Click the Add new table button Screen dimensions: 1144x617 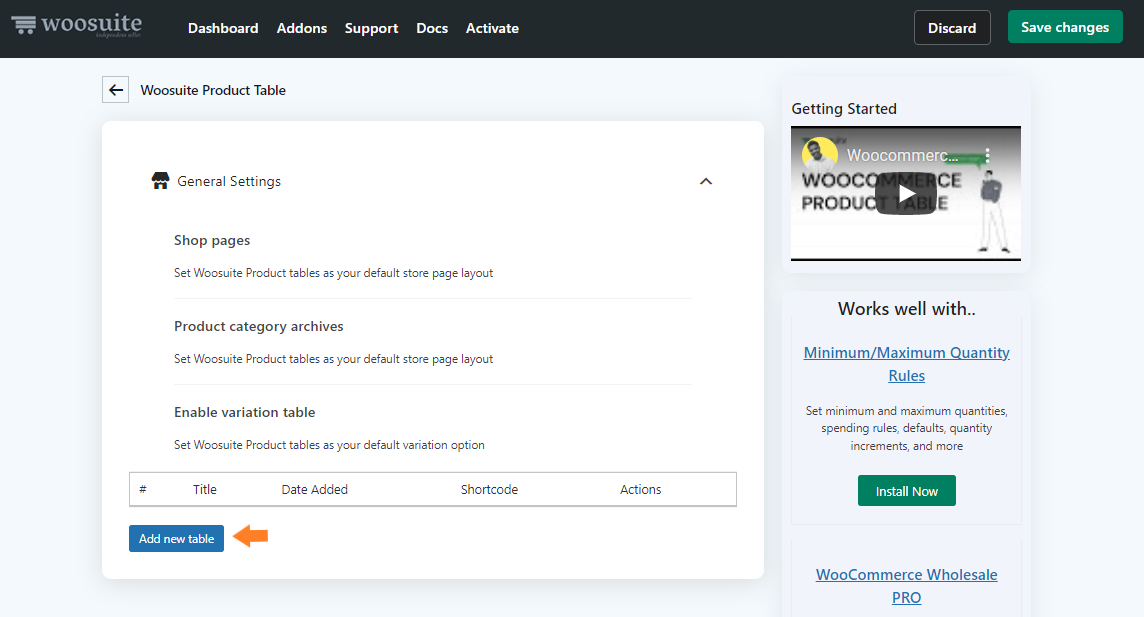click(177, 538)
